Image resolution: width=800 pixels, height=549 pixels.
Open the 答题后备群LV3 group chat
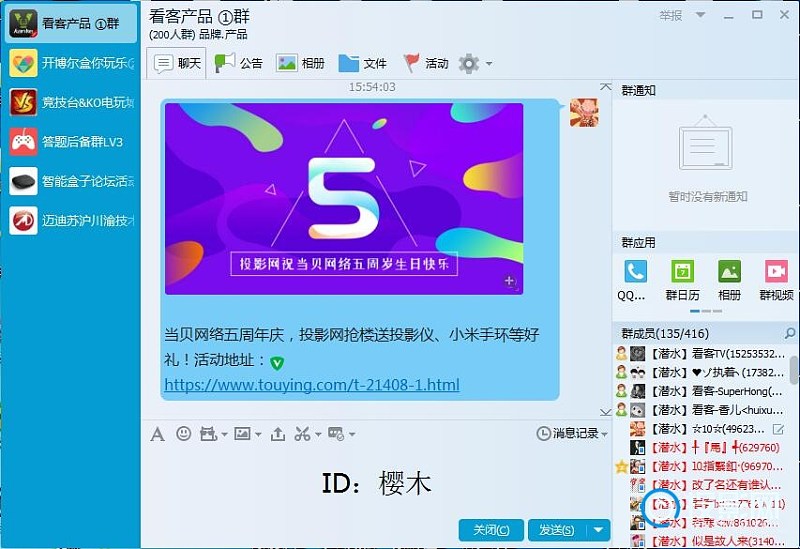[70, 141]
